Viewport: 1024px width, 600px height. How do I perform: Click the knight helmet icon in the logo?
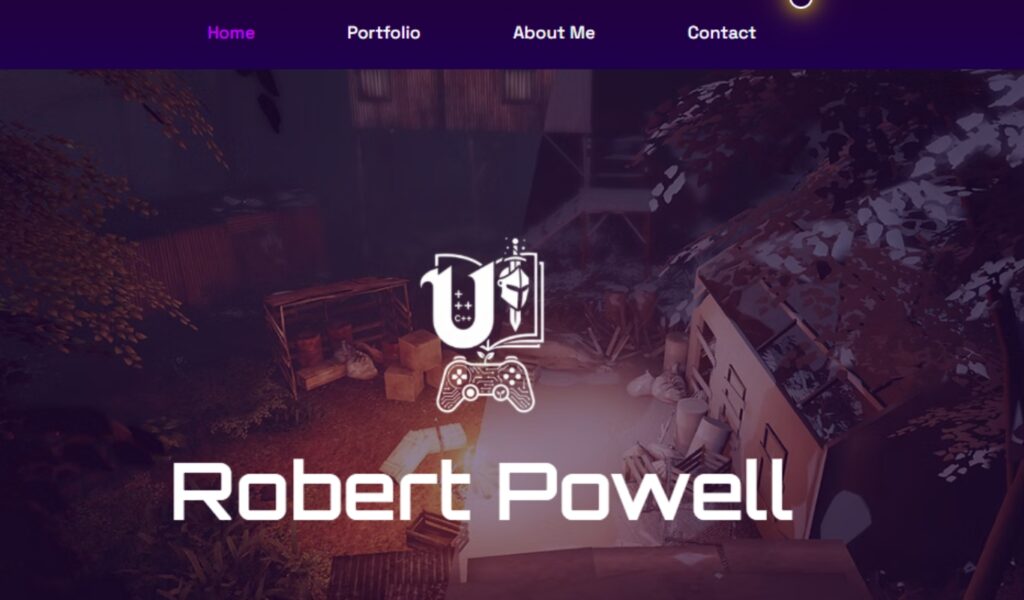click(x=513, y=287)
